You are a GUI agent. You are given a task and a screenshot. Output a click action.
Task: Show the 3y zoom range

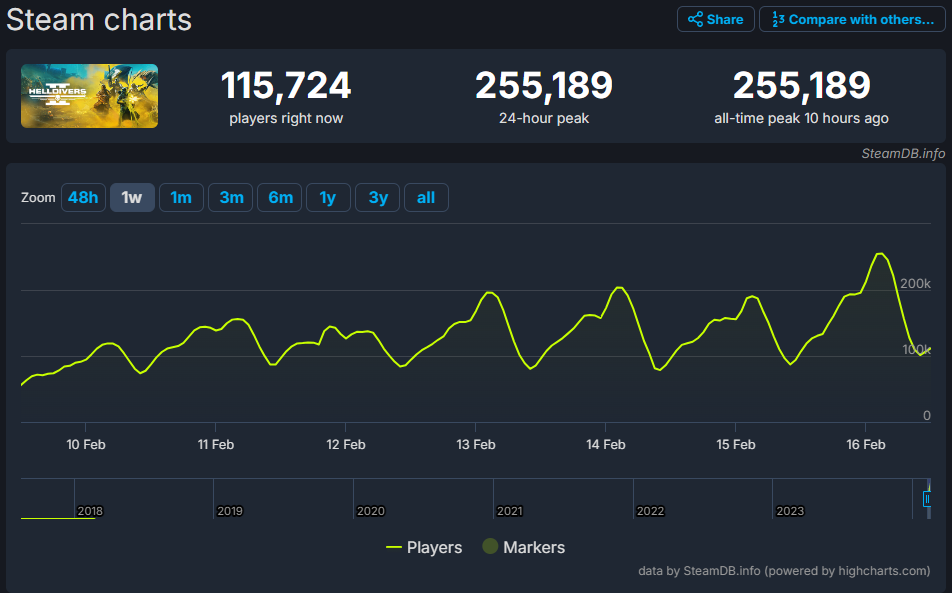[x=378, y=198]
